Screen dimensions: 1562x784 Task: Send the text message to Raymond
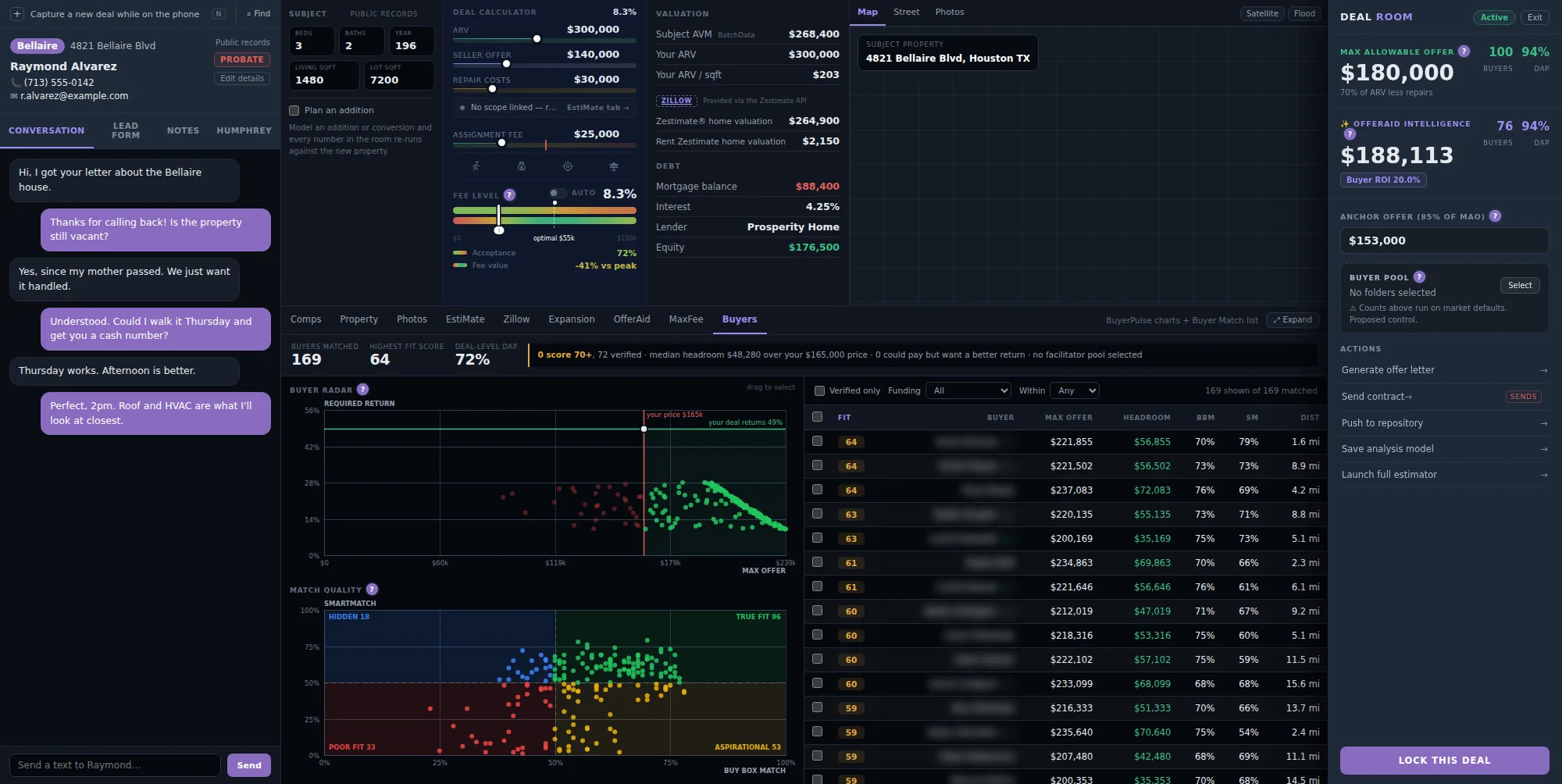[x=249, y=765]
